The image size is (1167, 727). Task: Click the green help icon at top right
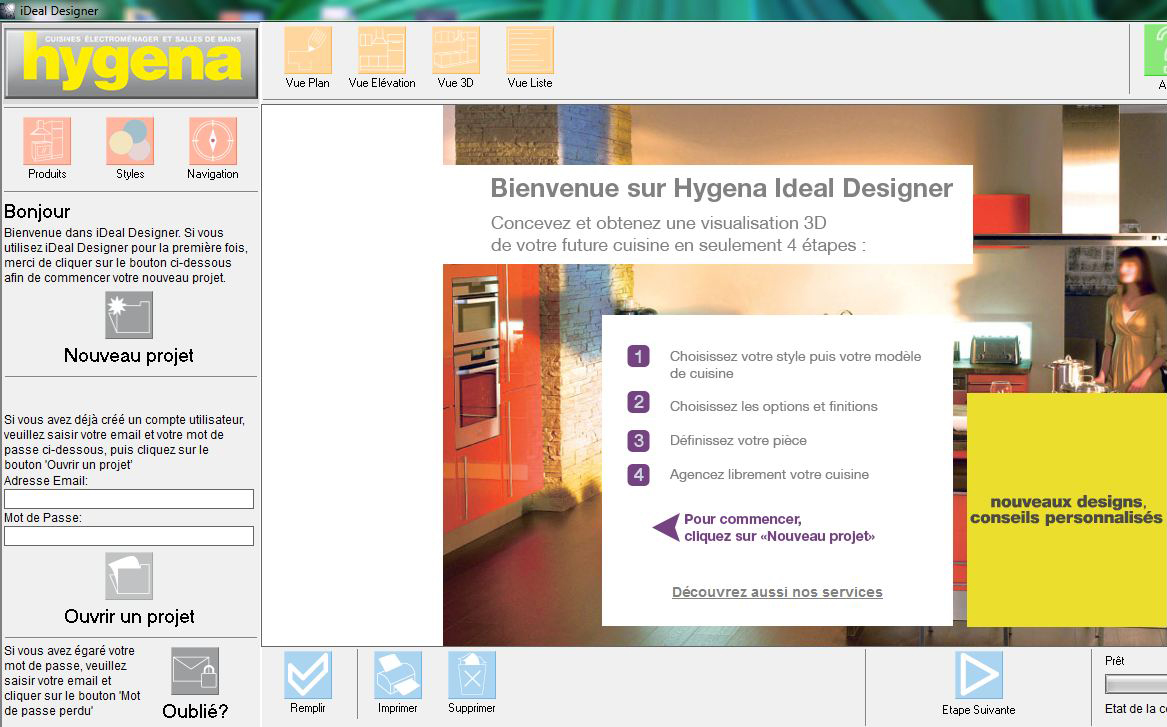(x=1156, y=51)
